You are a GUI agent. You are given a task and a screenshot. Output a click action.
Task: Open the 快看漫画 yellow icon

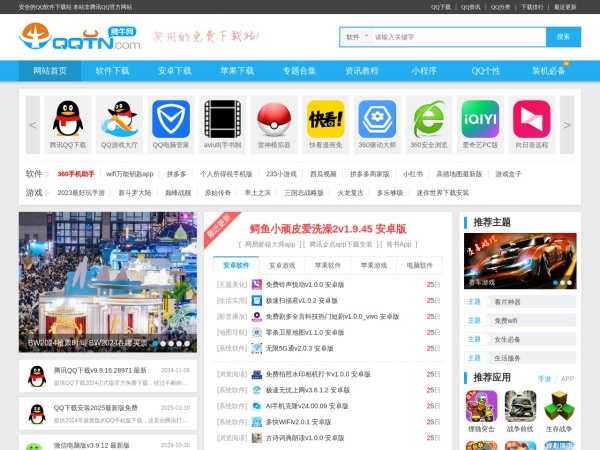[326, 119]
